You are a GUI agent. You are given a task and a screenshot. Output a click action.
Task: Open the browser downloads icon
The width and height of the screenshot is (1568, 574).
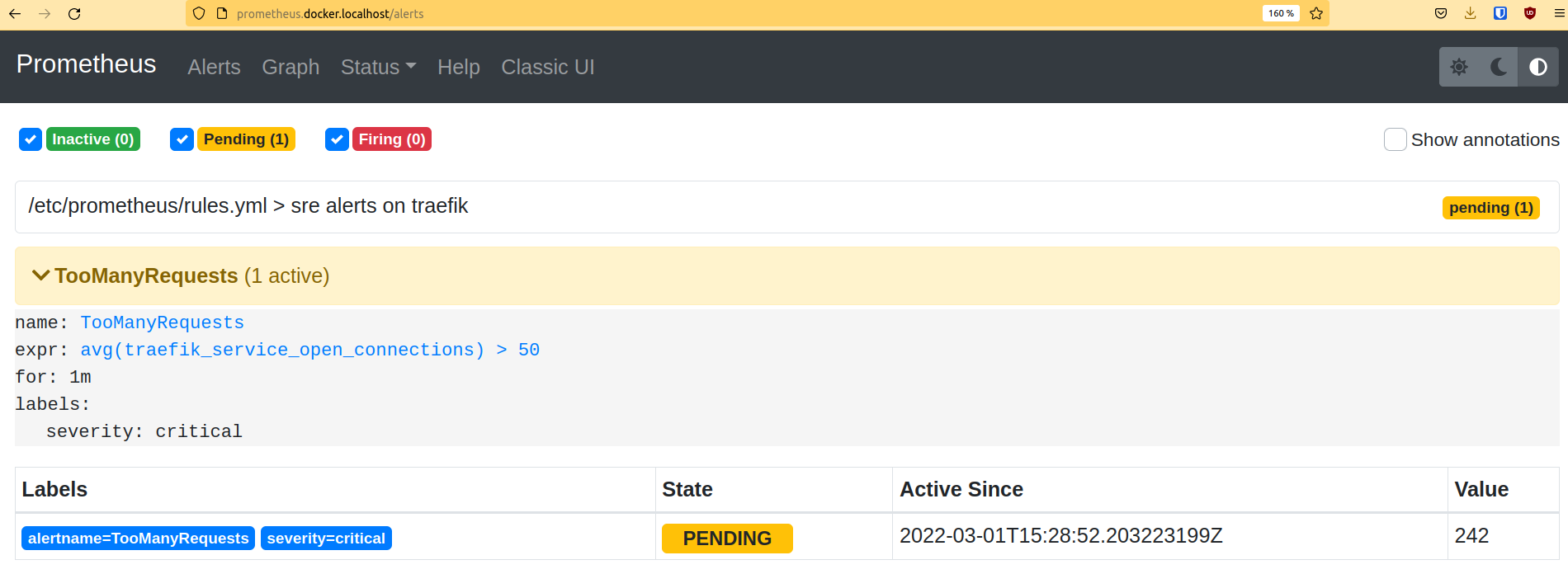1471,13
